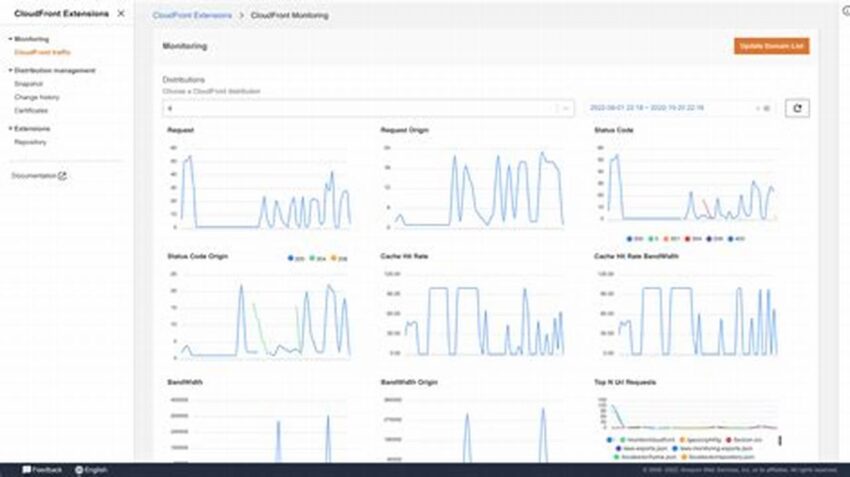Click the Monitoring panel heading
The width and height of the screenshot is (850, 477).
click(185, 46)
